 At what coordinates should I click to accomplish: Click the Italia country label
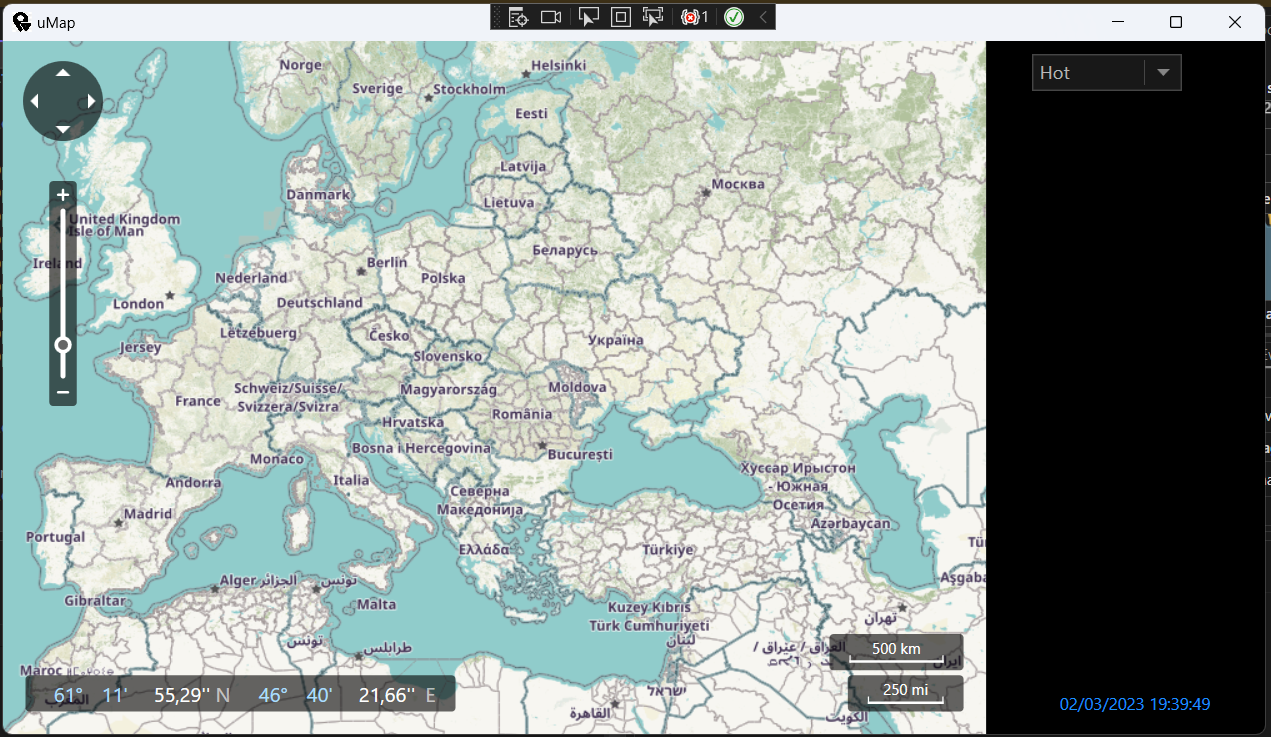pos(351,480)
